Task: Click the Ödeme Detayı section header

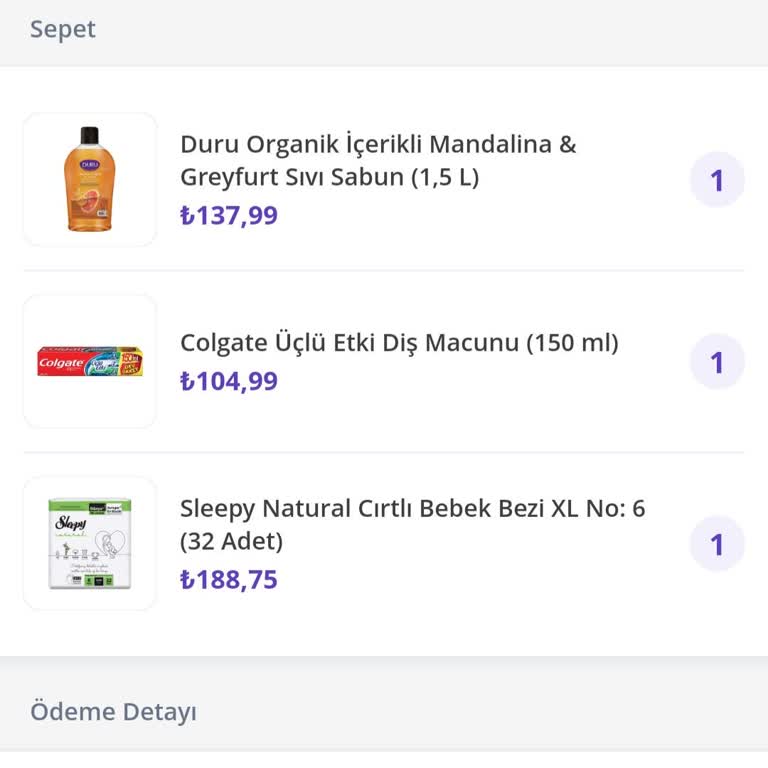Action: pos(113,712)
